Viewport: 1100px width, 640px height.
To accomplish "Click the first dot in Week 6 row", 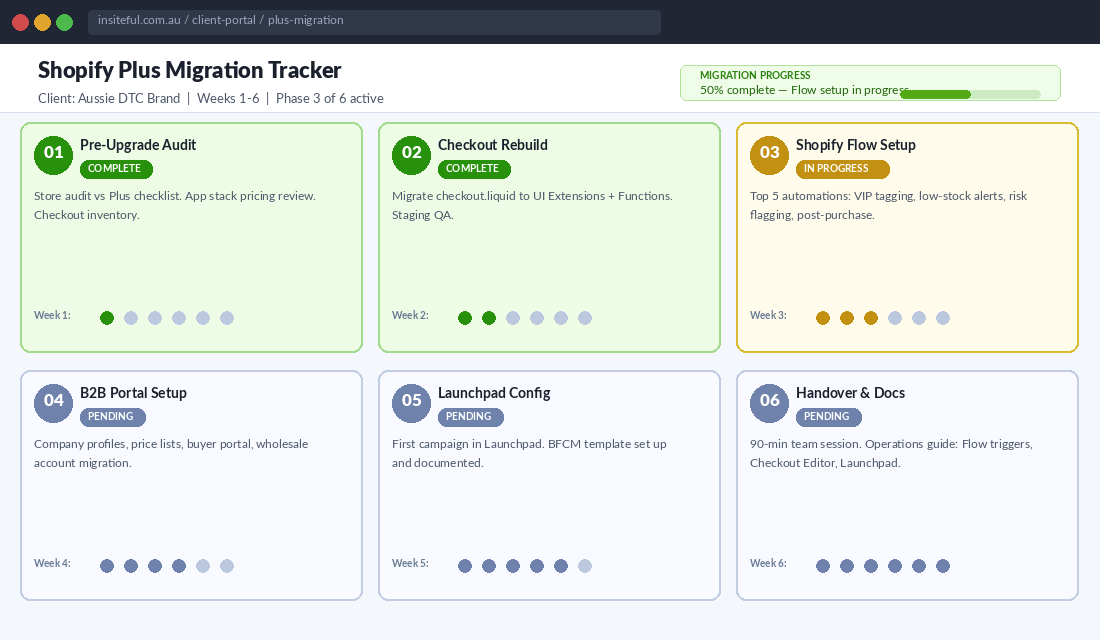I will 823,566.
